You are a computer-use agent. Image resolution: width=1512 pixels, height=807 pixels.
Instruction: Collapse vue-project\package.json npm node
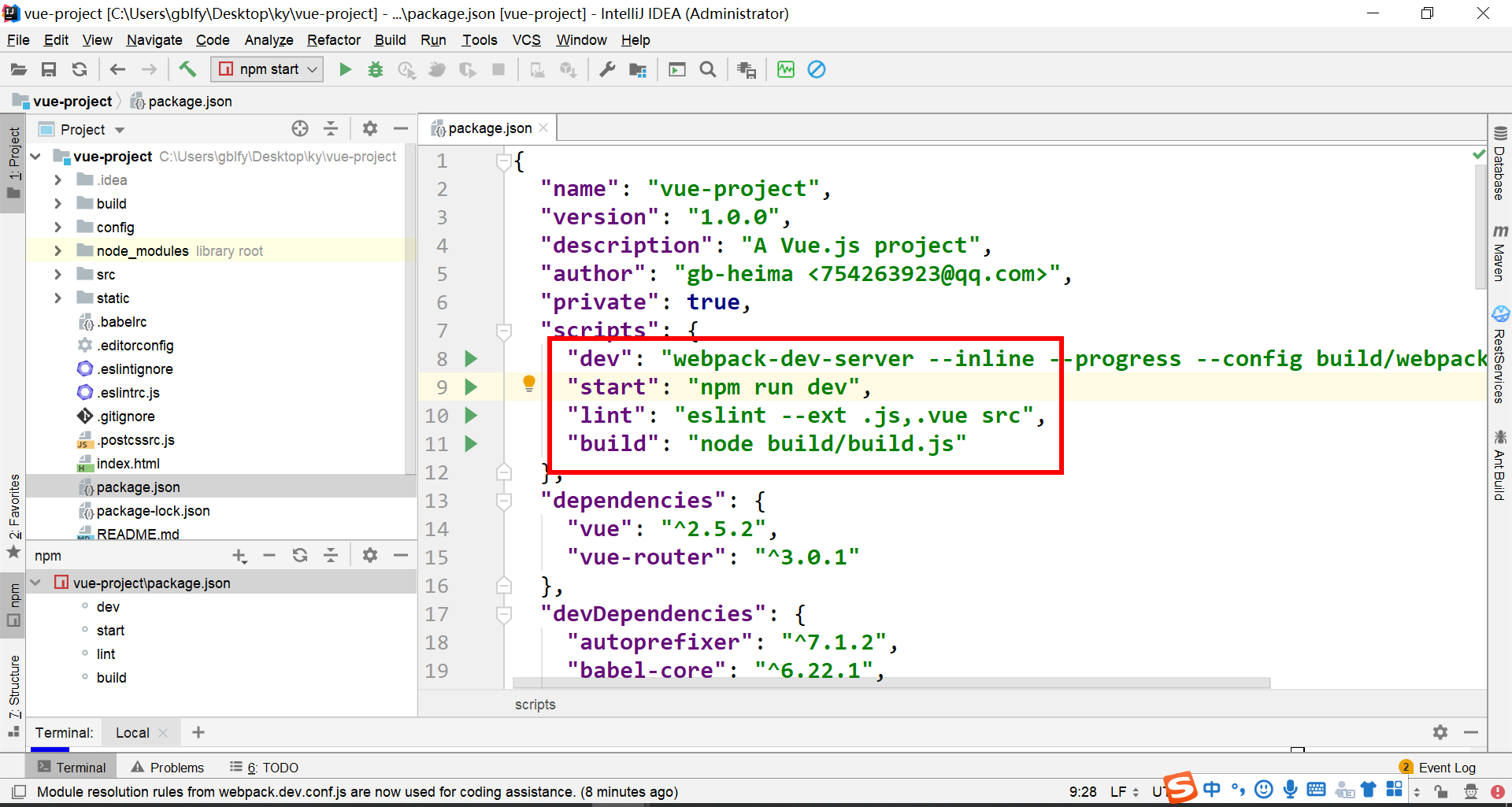(35, 583)
